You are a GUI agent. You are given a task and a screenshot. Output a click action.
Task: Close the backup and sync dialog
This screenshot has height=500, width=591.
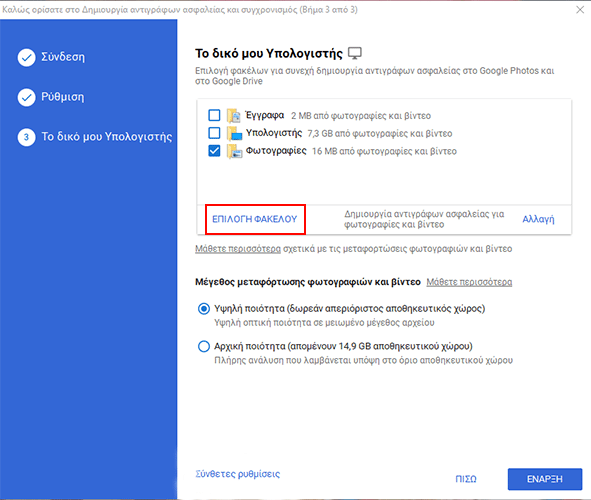pos(580,10)
